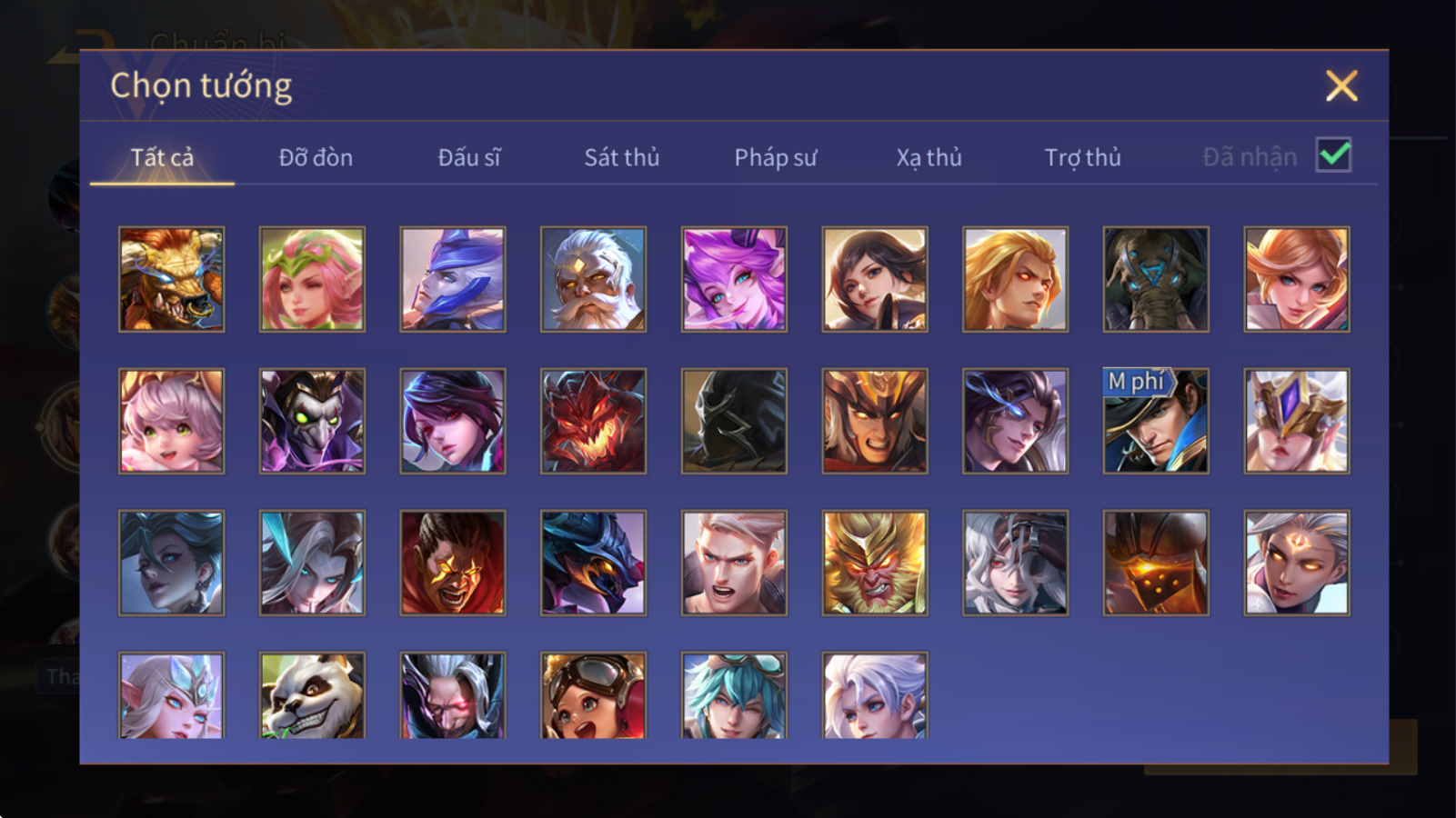The width and height of the screenshot is (1456, 818).
Task: Close the 'Chọn tướng' dialog
Action: click(x=1341, y=85)
